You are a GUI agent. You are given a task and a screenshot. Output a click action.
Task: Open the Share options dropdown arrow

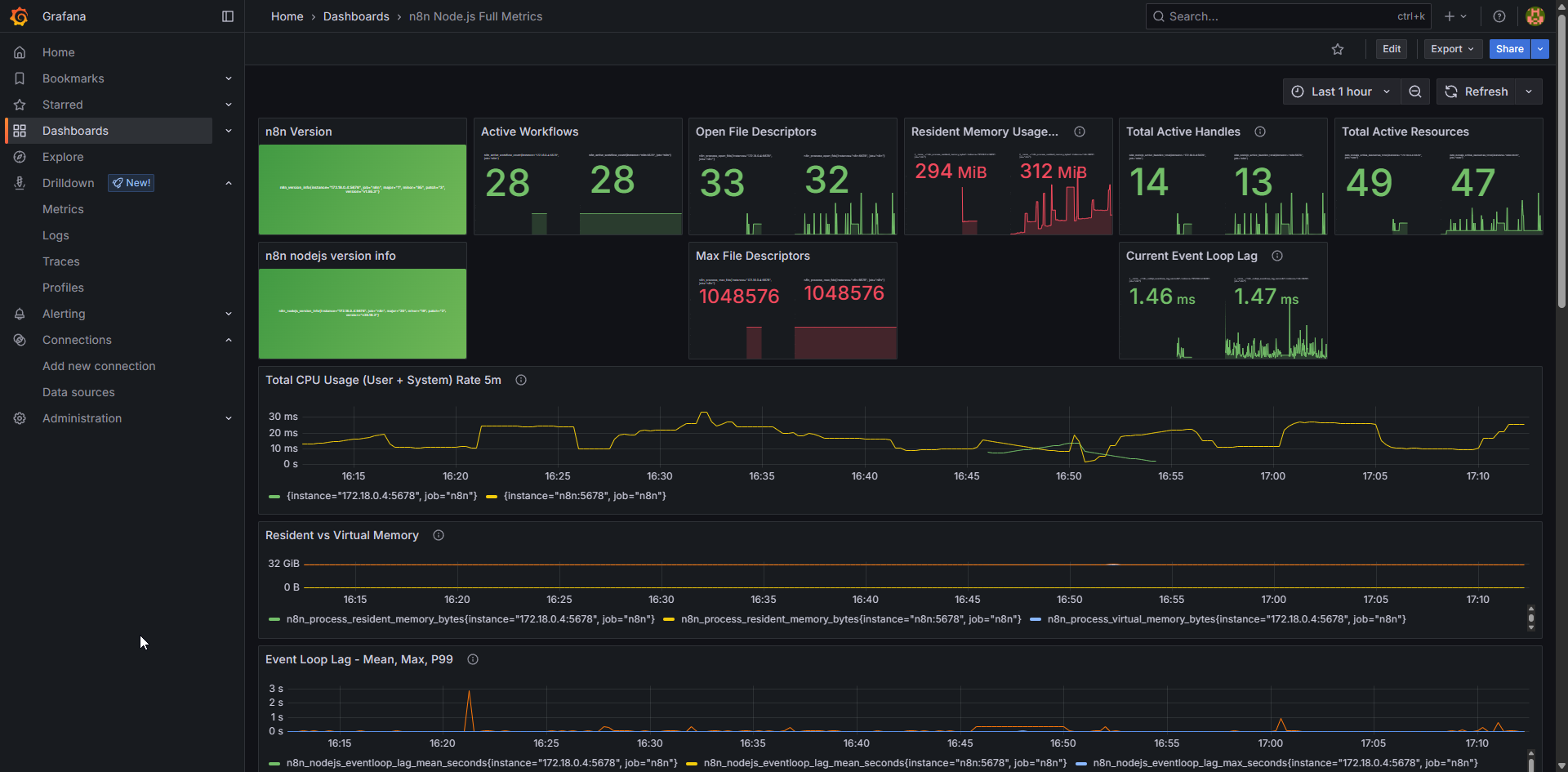coord(1540,49)
